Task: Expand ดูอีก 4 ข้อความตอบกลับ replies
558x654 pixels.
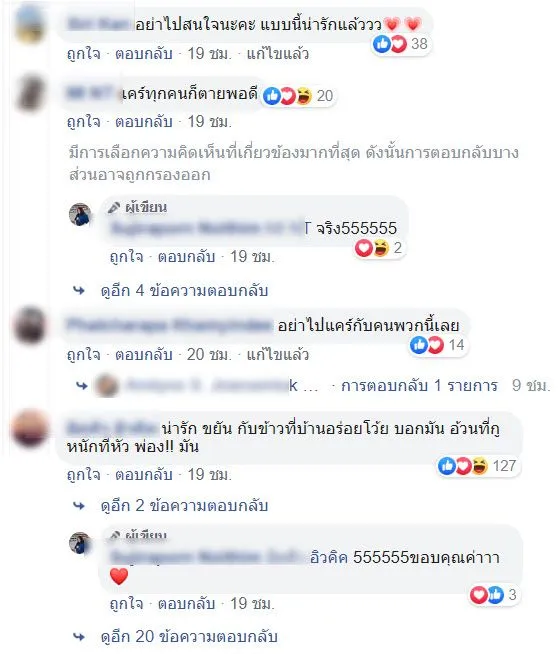Action: click(184, 290)
